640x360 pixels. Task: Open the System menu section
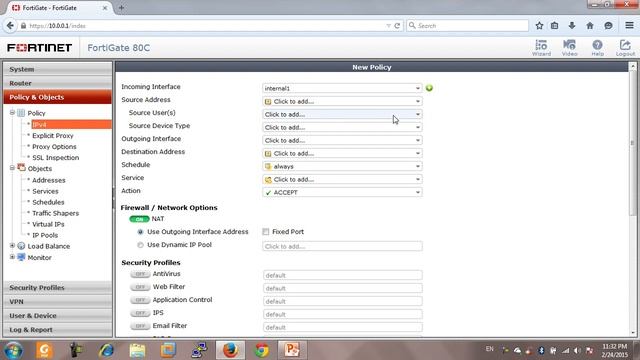point(58,69)
